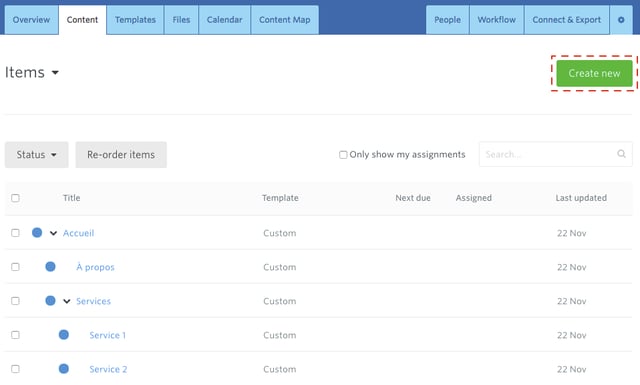The image size is (640, 385).
Task: Open the Services item link
Action: point(93,301)
